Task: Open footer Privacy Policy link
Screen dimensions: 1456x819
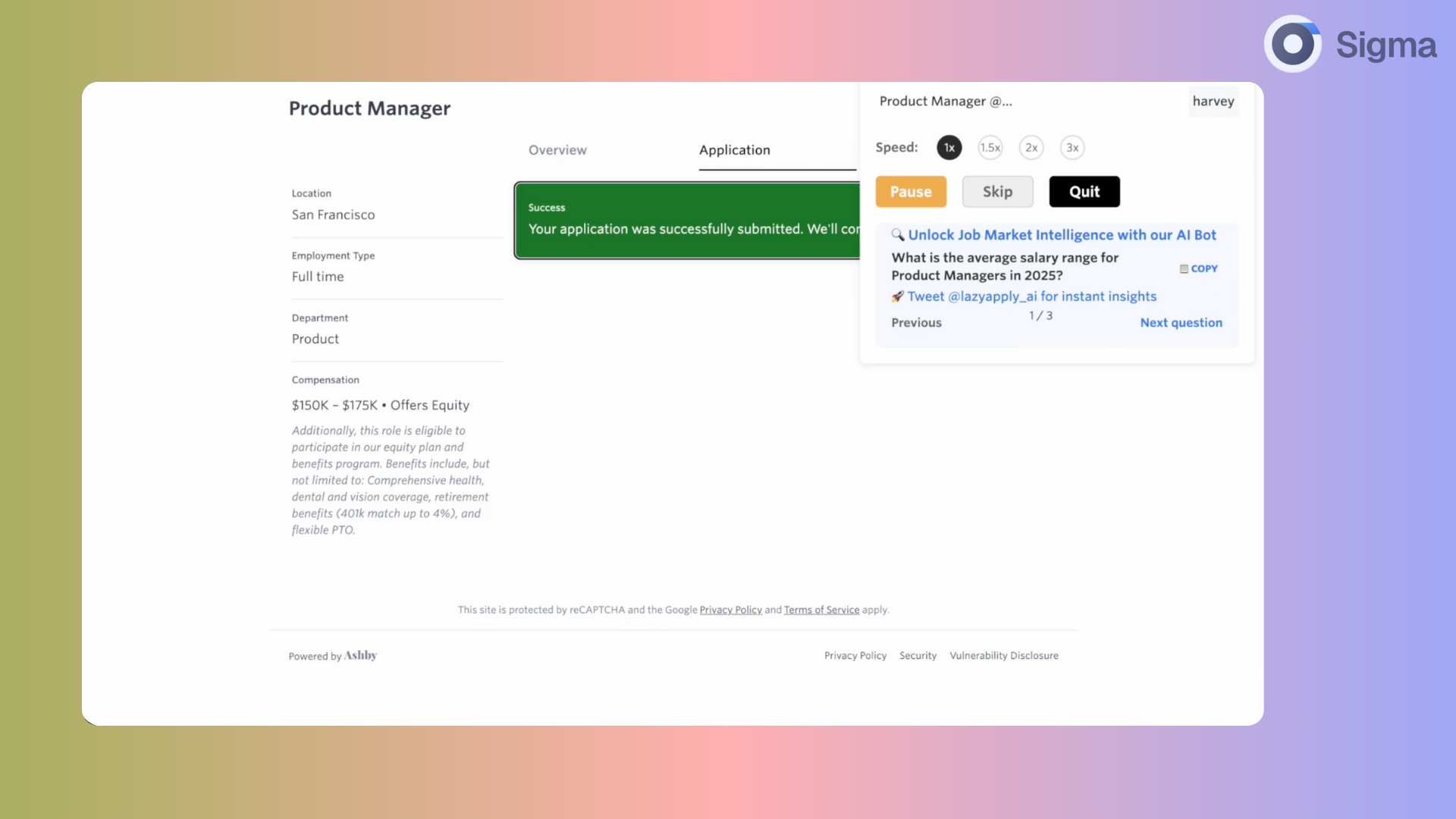Action: pyautogui.click(x=855, y=656)
